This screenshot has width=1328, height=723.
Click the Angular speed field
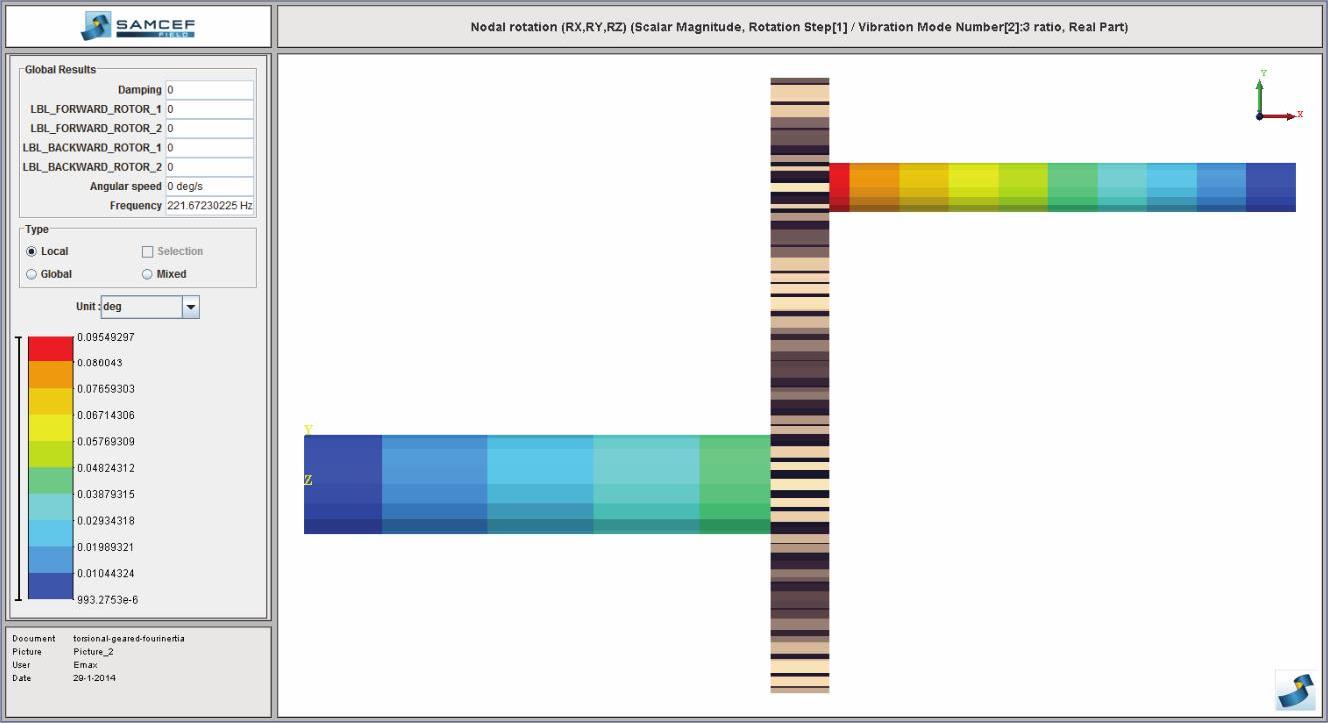[209, 186]
